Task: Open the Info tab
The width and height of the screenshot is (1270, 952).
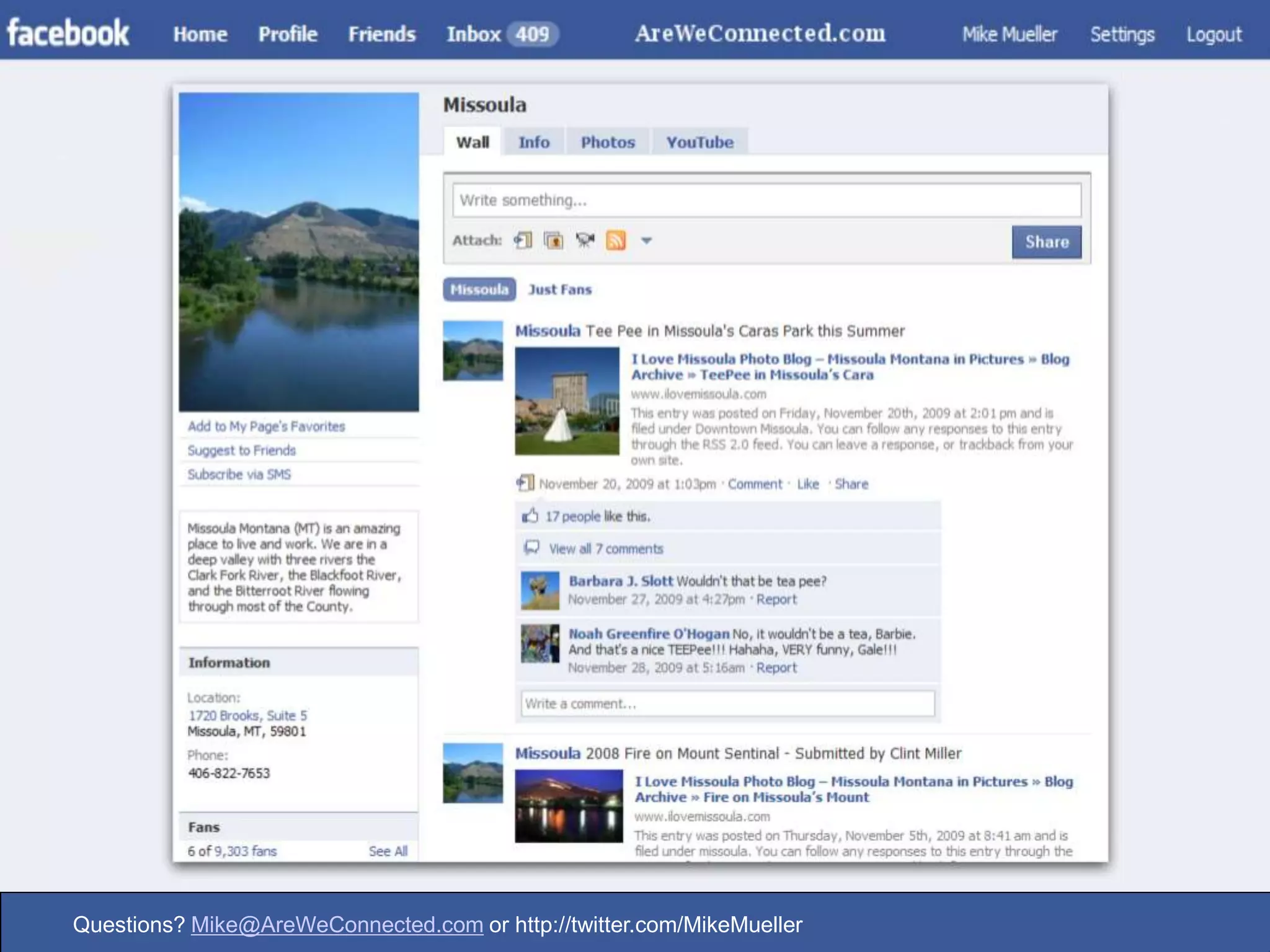Action: click(x=533, y=143)
